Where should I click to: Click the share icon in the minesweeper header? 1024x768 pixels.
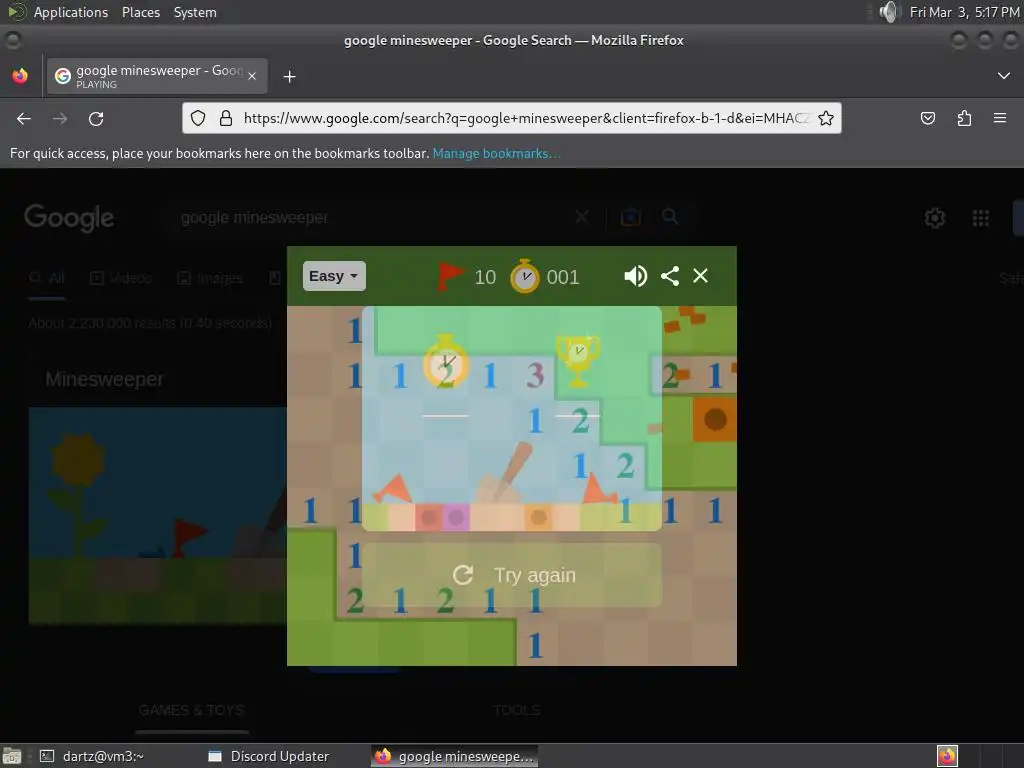670,276
